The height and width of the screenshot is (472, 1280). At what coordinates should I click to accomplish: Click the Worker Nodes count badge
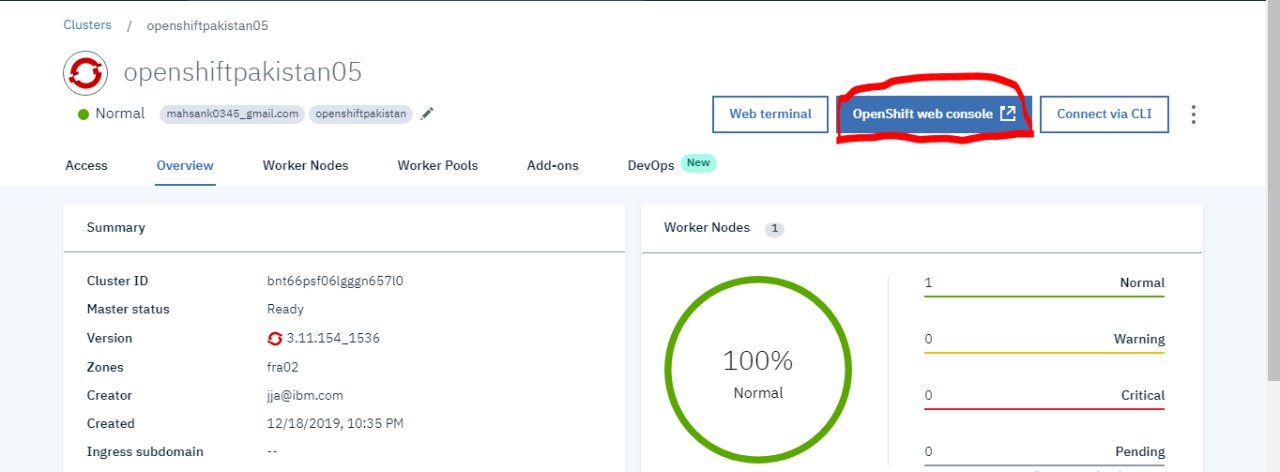point(775,229)
